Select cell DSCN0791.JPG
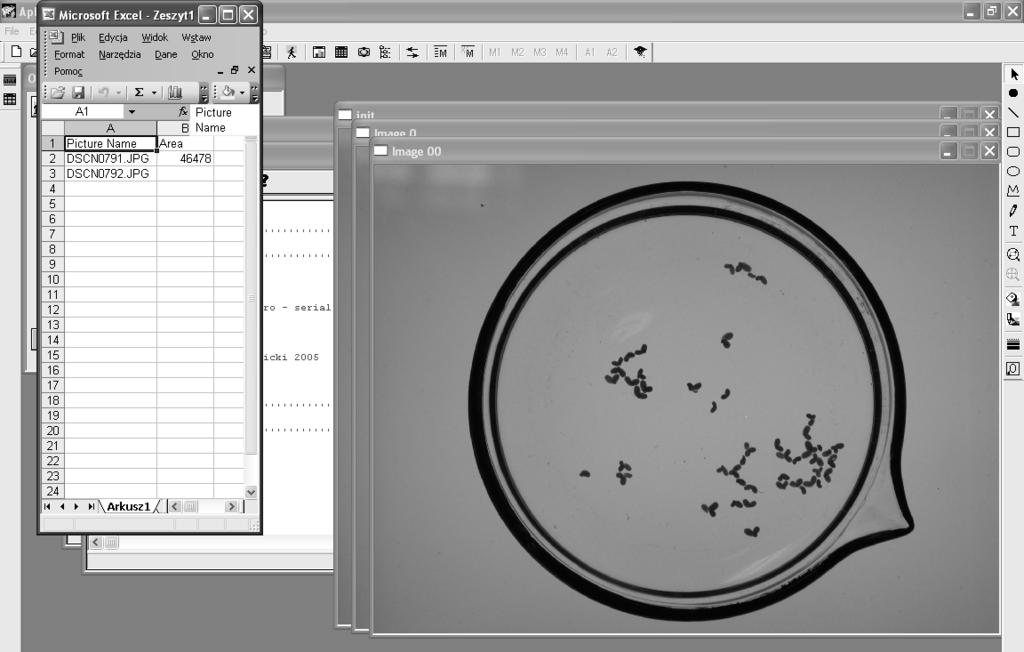 [110, 159]
